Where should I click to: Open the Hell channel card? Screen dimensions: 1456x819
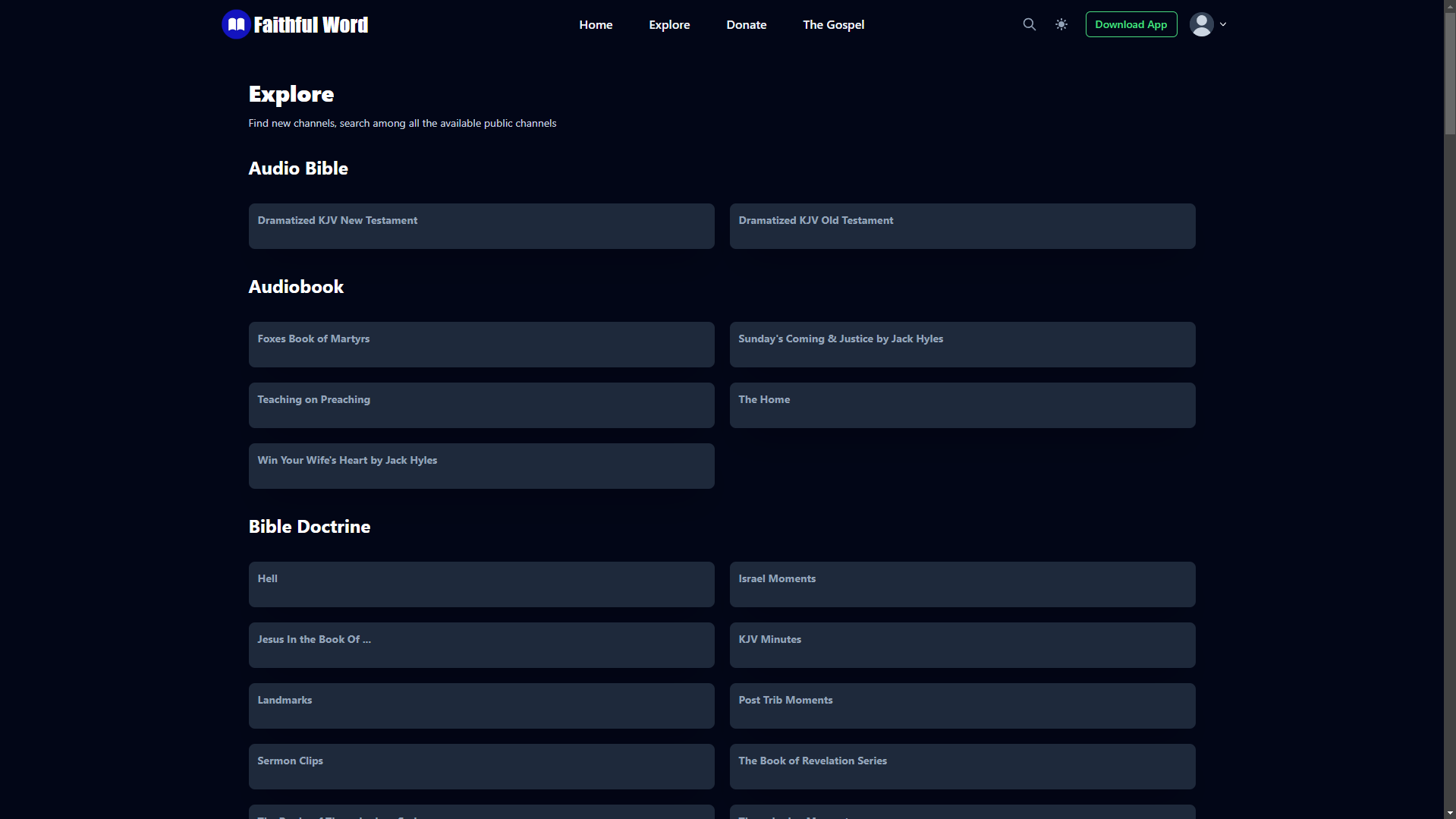click(481, 584)
